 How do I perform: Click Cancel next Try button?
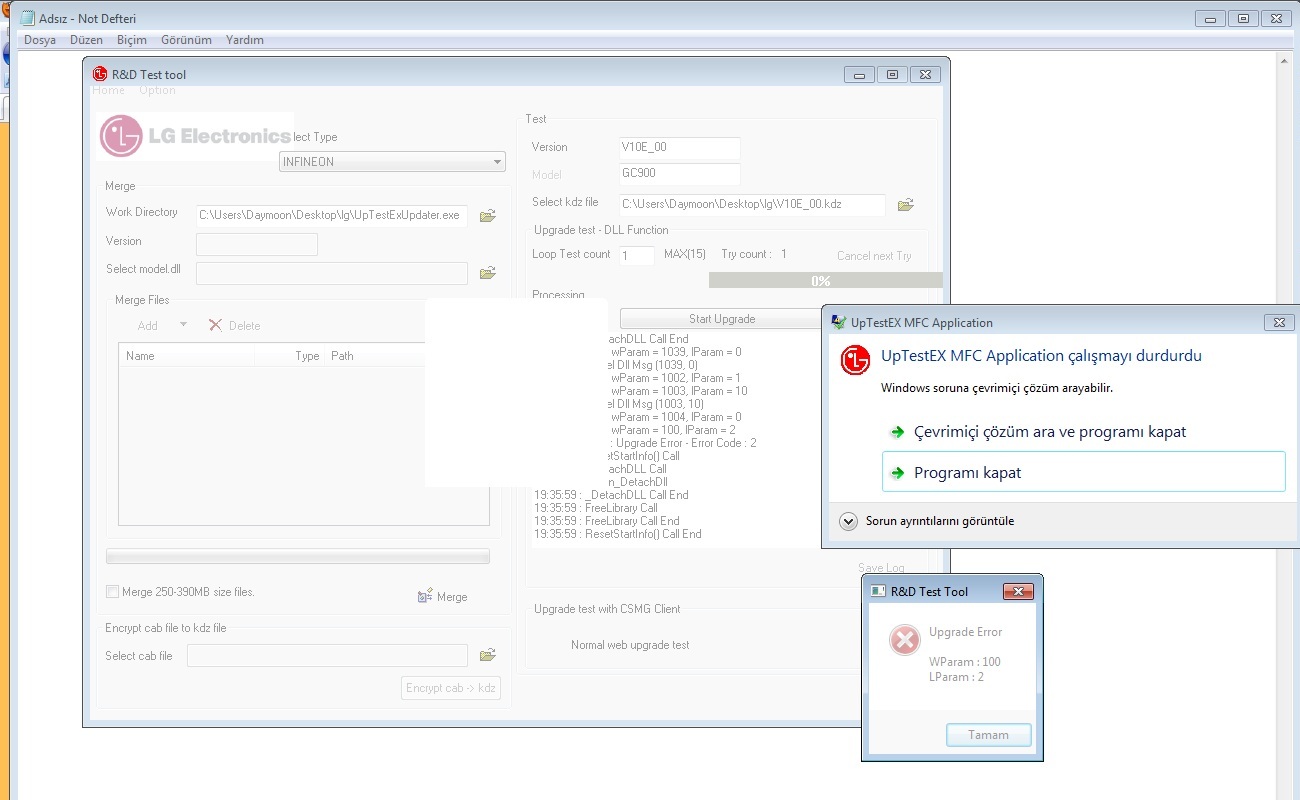[x=874, y=256]
